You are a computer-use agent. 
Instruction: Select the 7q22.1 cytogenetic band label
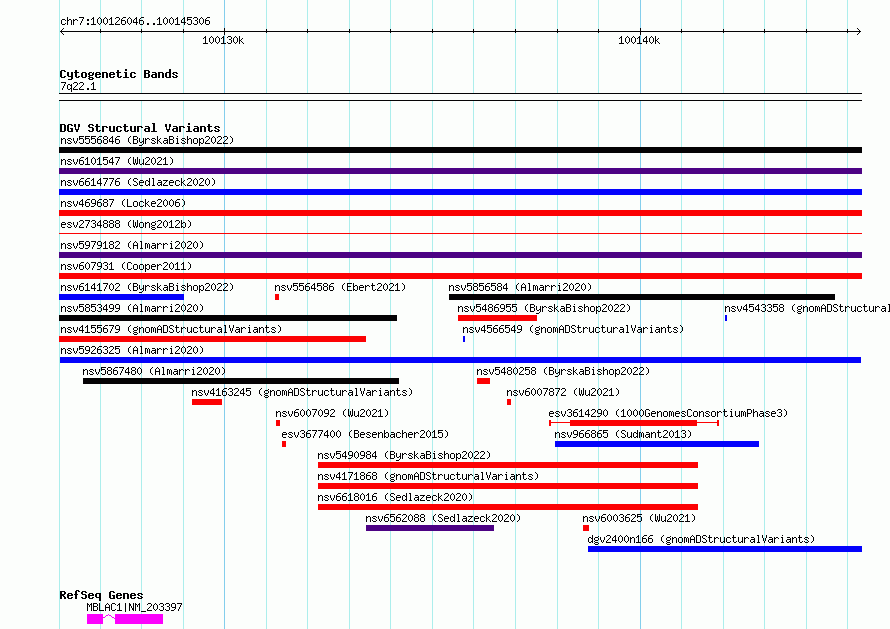point(78,86)
